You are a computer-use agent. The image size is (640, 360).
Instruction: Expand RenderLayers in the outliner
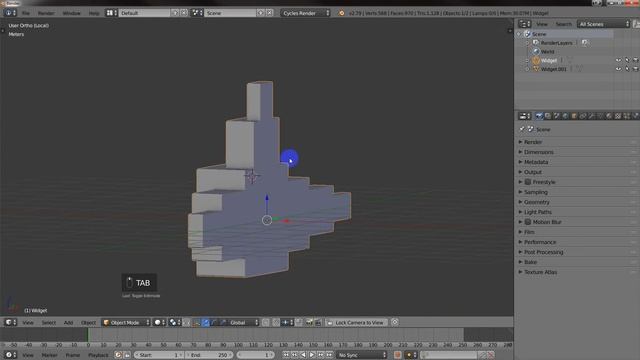pos(528,43)
